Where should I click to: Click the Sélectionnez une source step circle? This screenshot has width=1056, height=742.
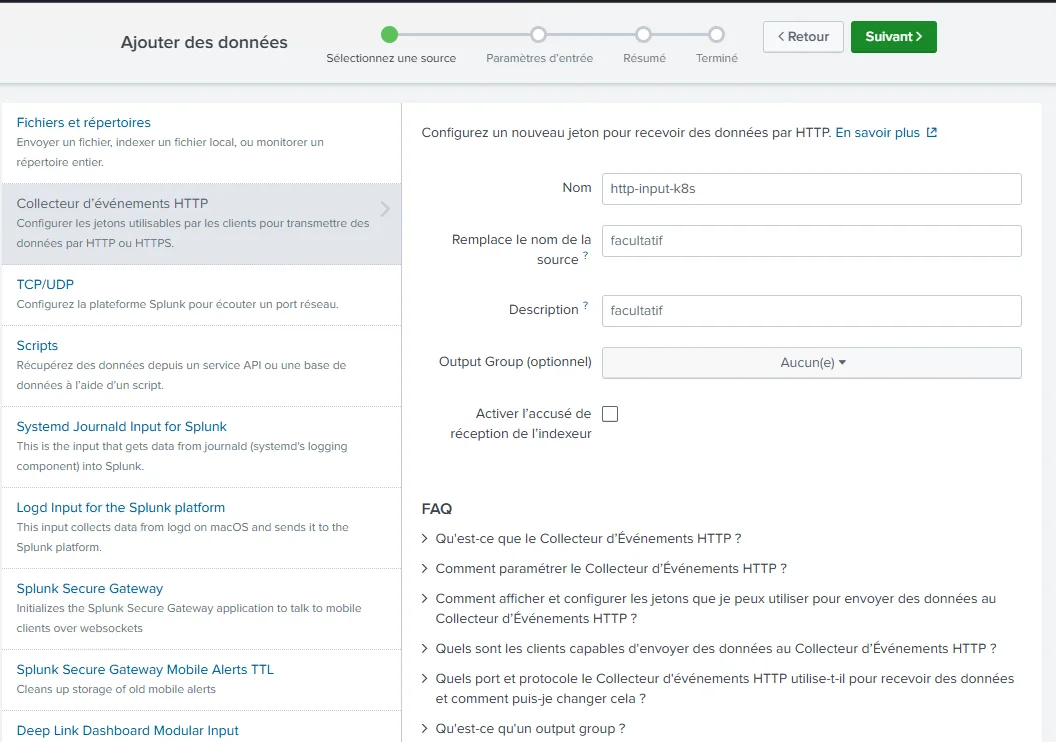[x=389, y=34]
